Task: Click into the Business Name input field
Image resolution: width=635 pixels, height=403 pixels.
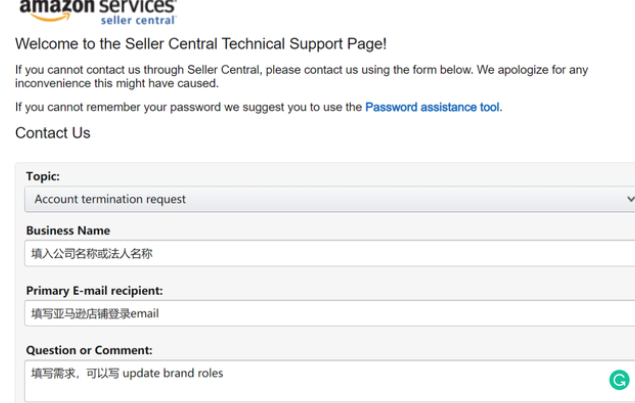Action: coord(329,254)
